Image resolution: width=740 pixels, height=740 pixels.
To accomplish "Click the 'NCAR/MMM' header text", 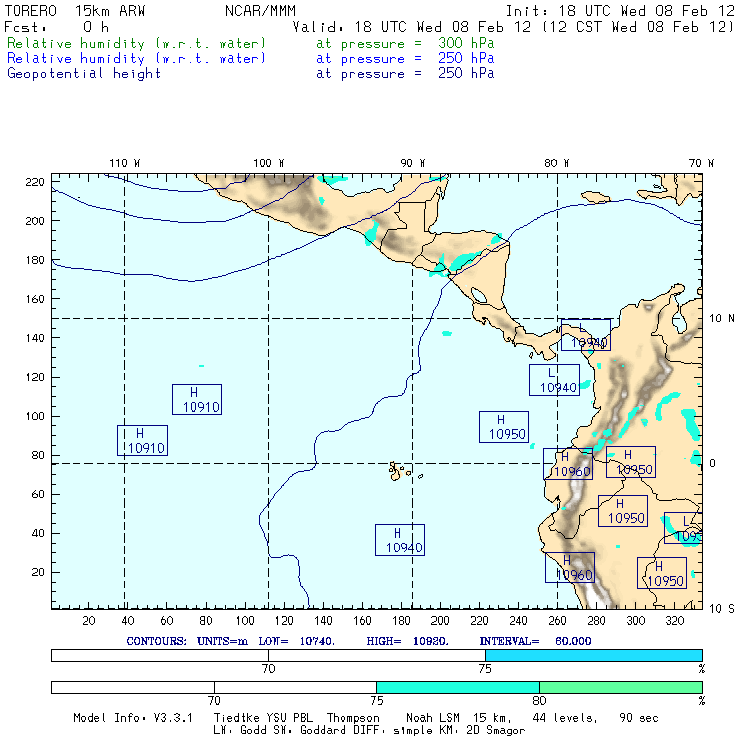I will [x=260, y=11].
